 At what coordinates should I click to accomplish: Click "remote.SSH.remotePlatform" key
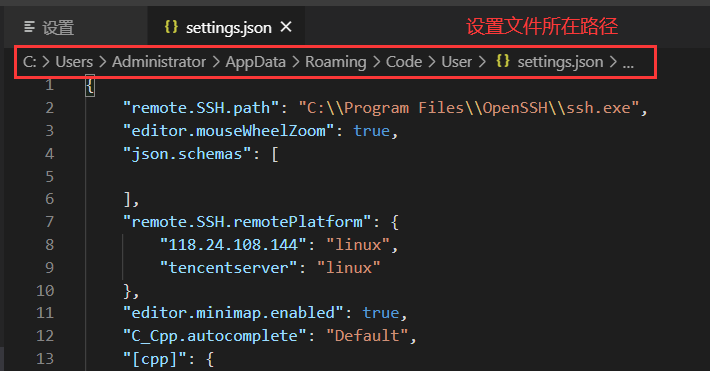247,222
